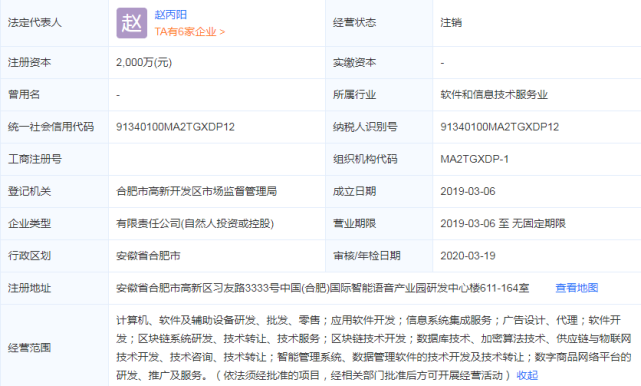Click the 审核/年检日期 label cell
The height and width of the screenshot is (386, 641).
coord(379,256)
